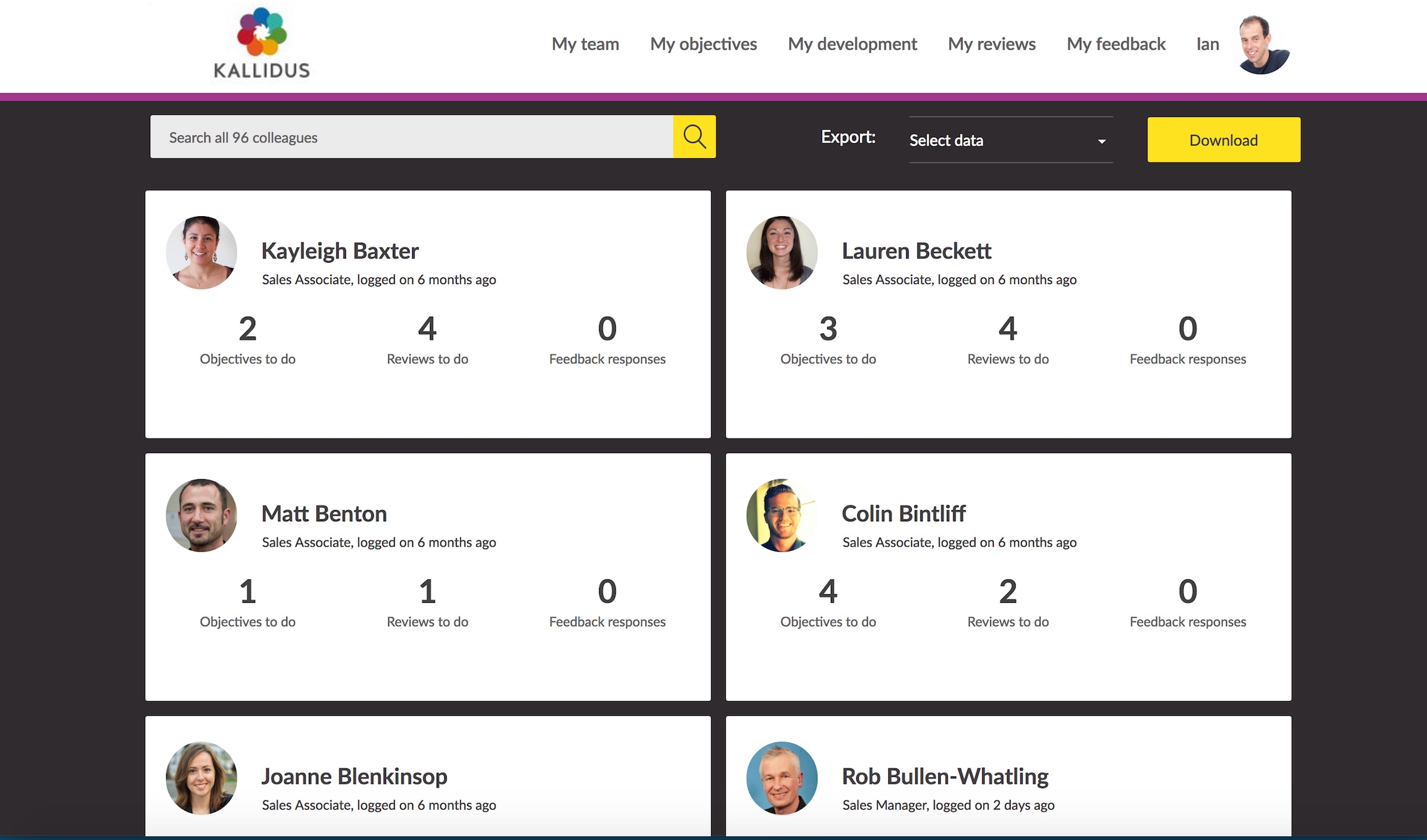Click Joanne Blenkinsop's profile photo

[x=201, y=778]
